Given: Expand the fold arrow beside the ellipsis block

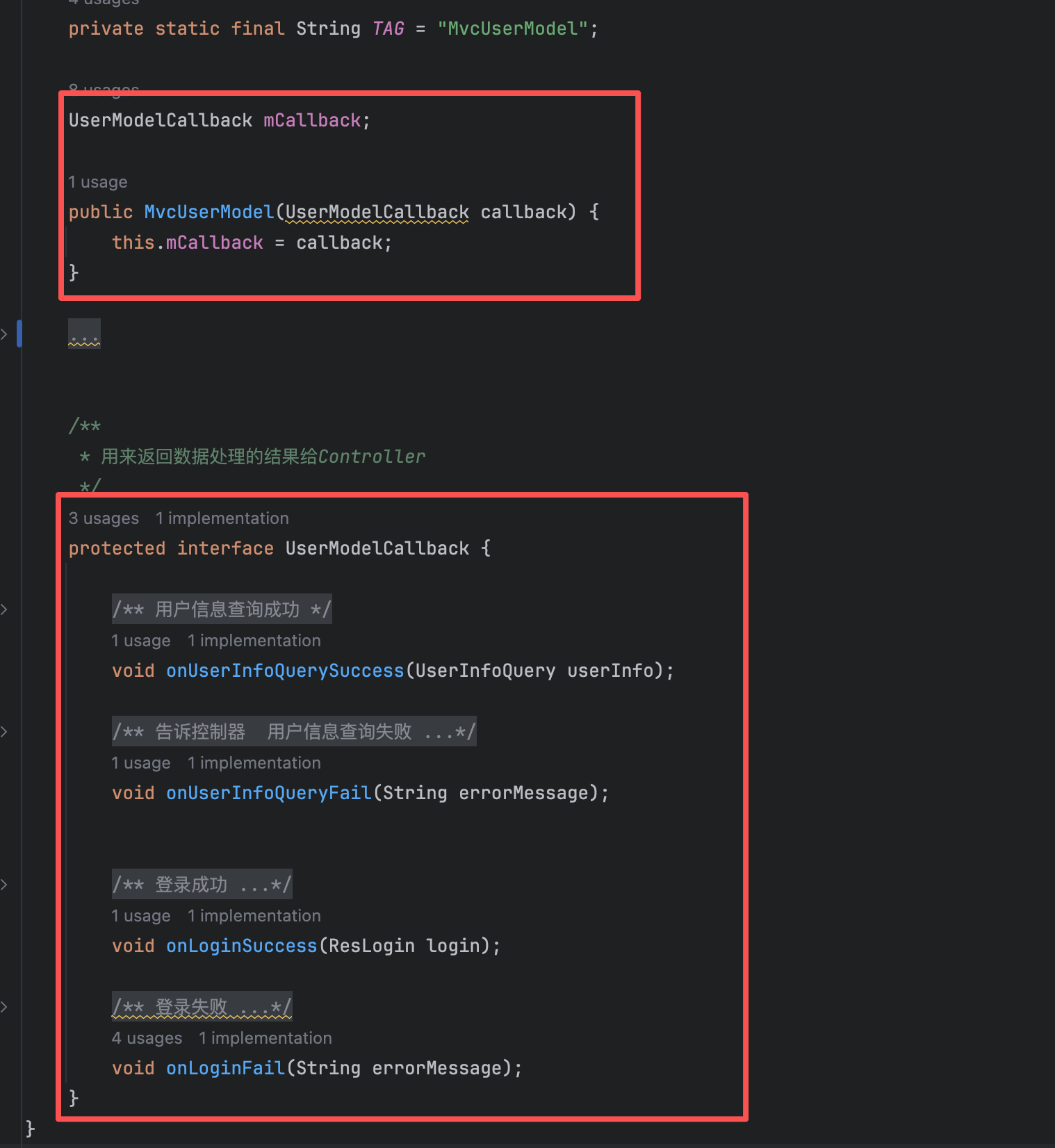Looking at the screenshot, I should click(4, 334).
